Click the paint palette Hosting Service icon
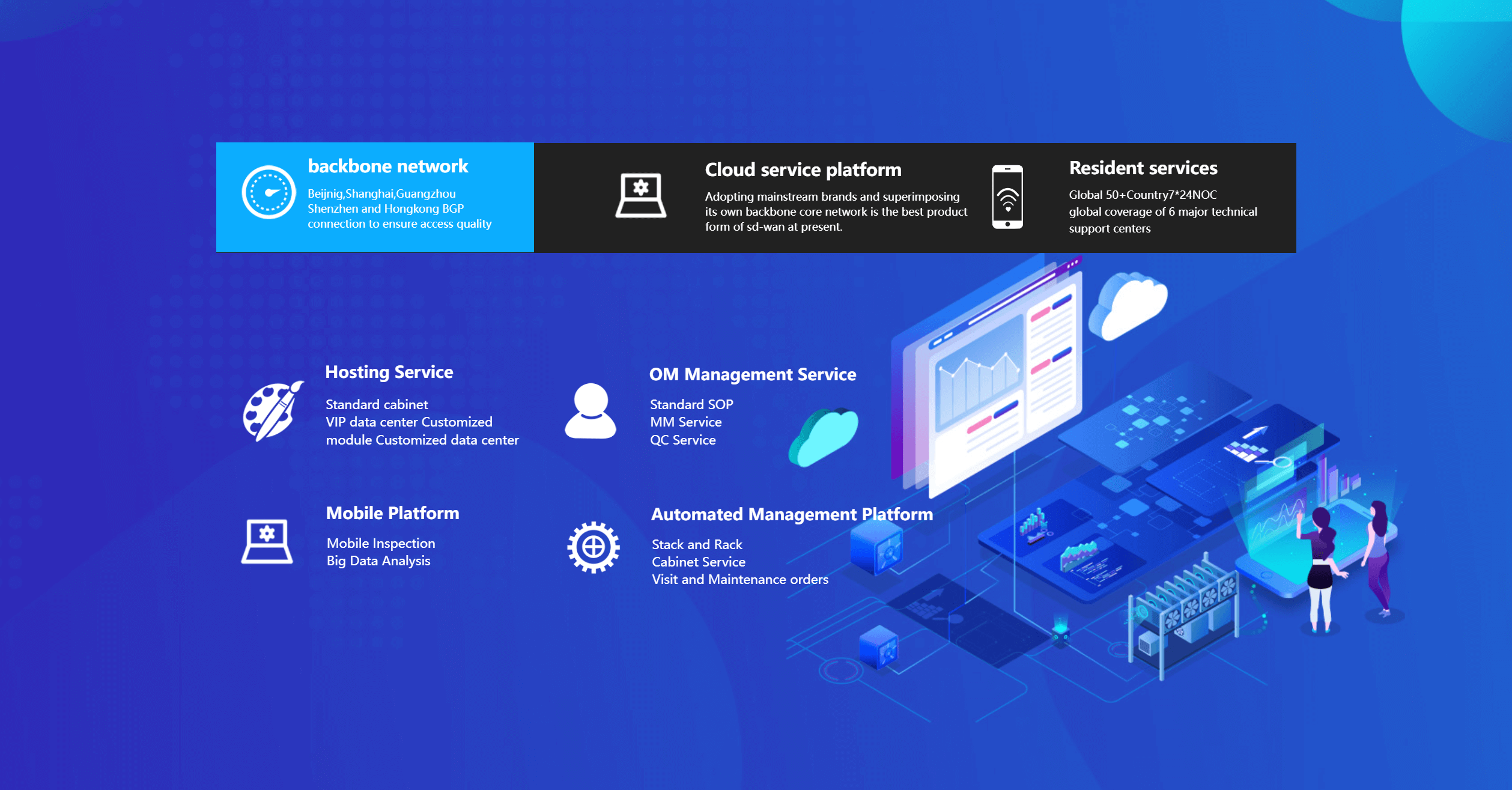1512x790 pixels. click(x=273, y=412)
